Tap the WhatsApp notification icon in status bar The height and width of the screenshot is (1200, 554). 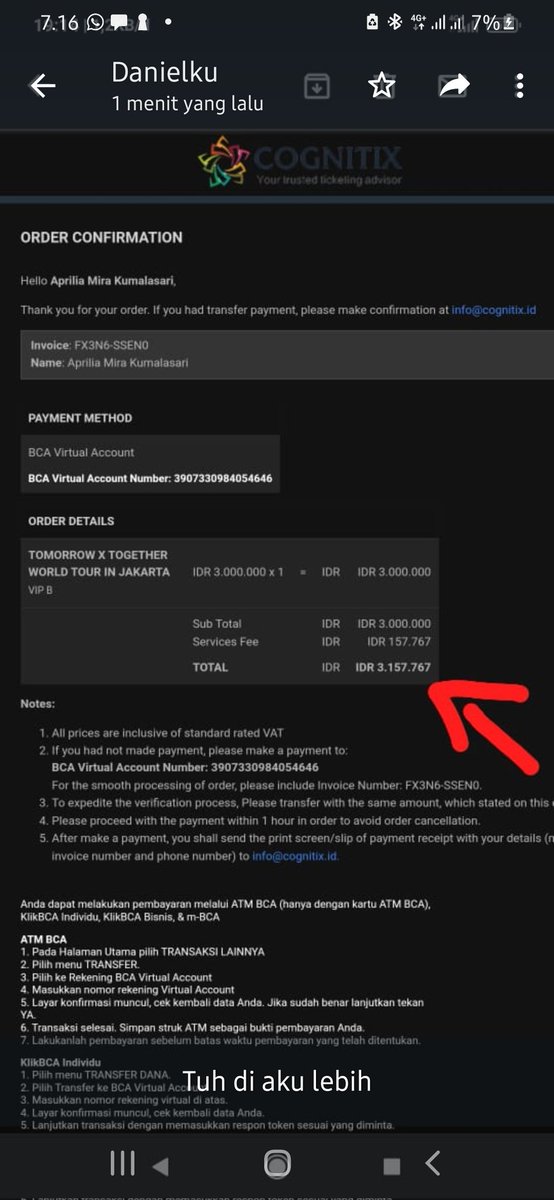(95, 21)
